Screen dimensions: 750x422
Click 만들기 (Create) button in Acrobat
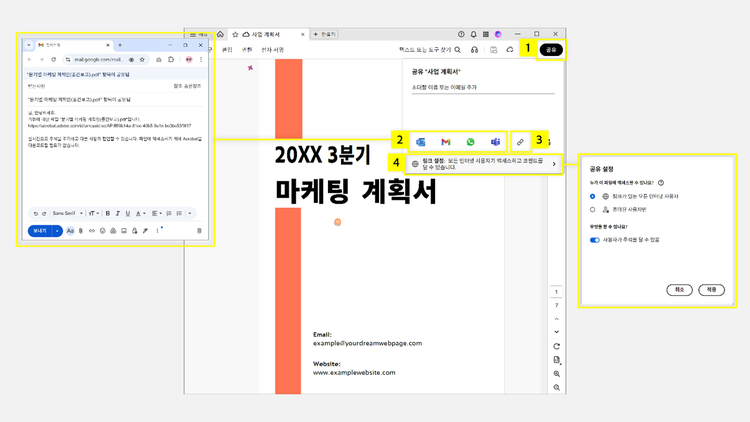[x=325, y=34]
